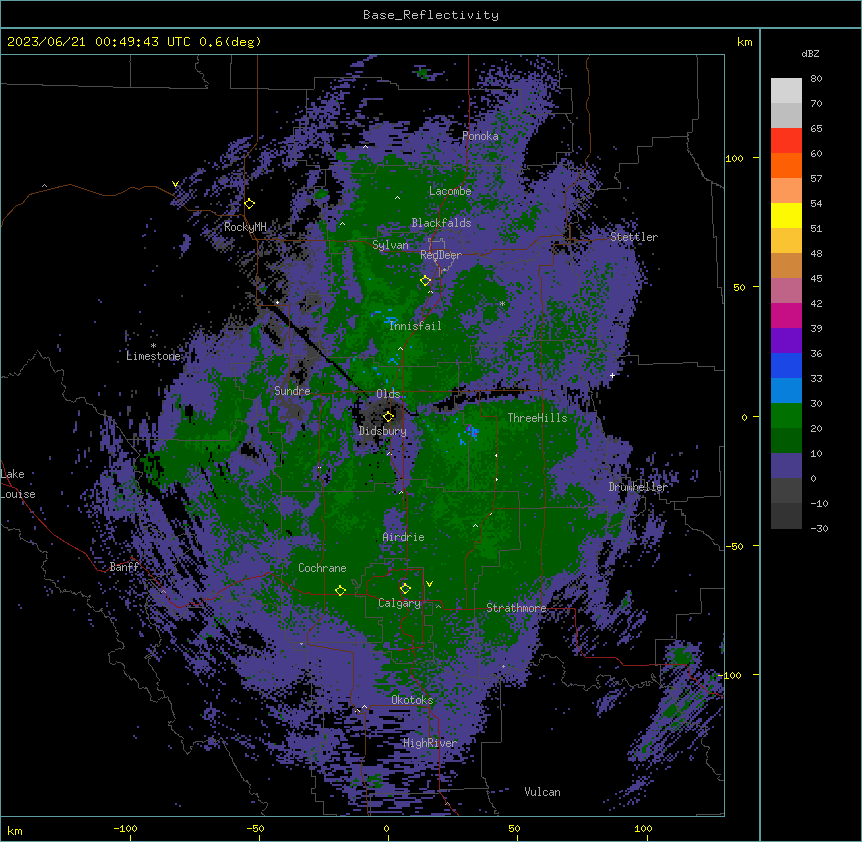
Task: Click the yellow marker above RockyMH
Action: [249, 204]
